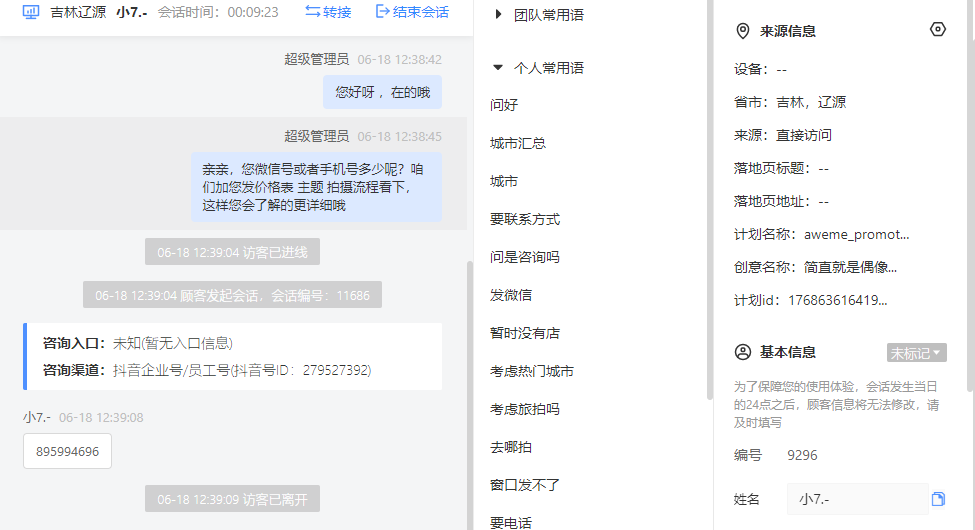Select the 城市汇总 quick phrase

(518, 143)
